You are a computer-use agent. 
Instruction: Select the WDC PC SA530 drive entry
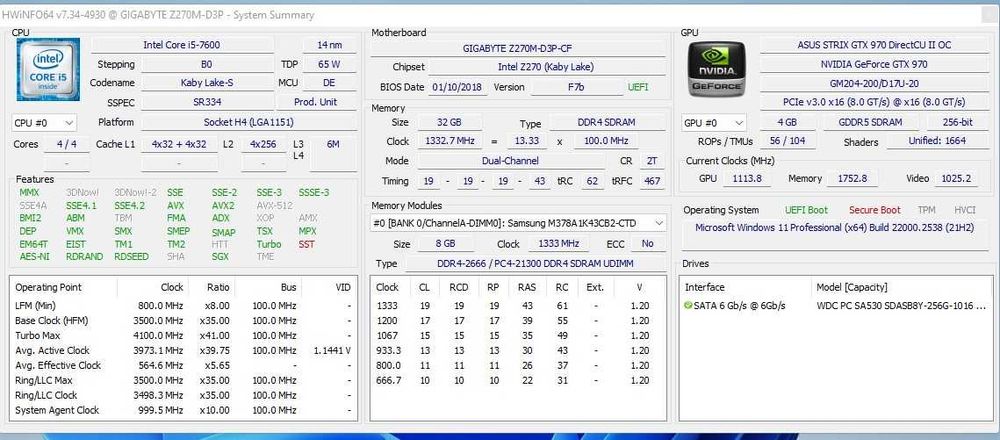click(835, 306)
